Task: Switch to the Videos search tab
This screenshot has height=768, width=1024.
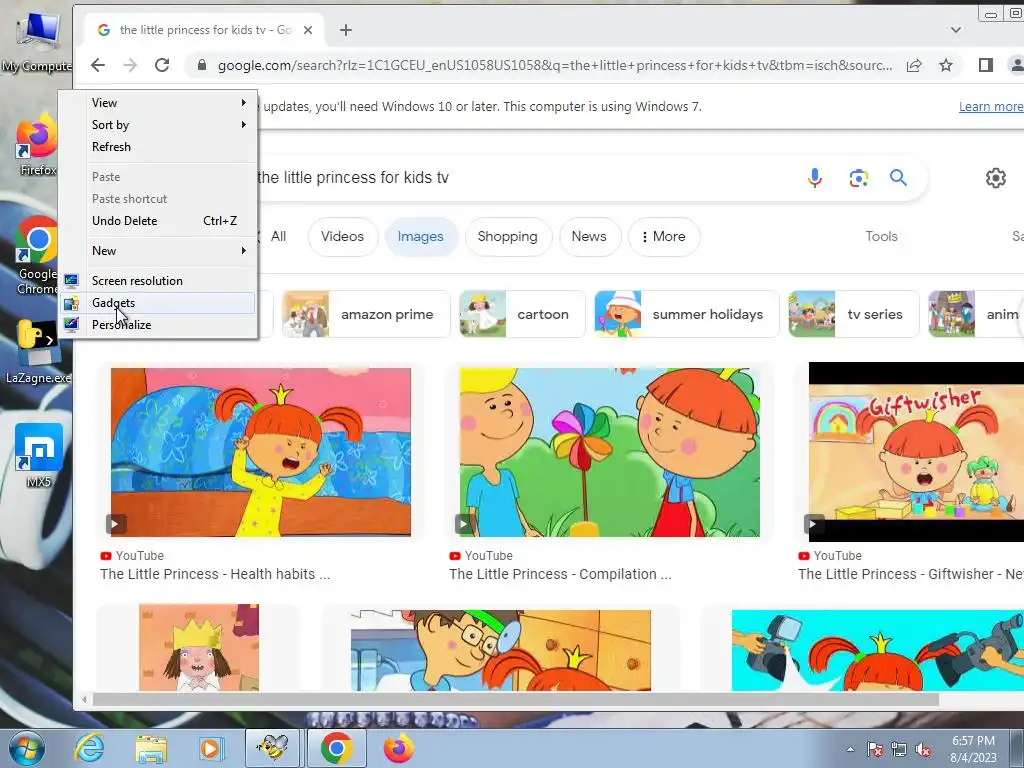Action: pyautogui.click(x=342, y=236)
